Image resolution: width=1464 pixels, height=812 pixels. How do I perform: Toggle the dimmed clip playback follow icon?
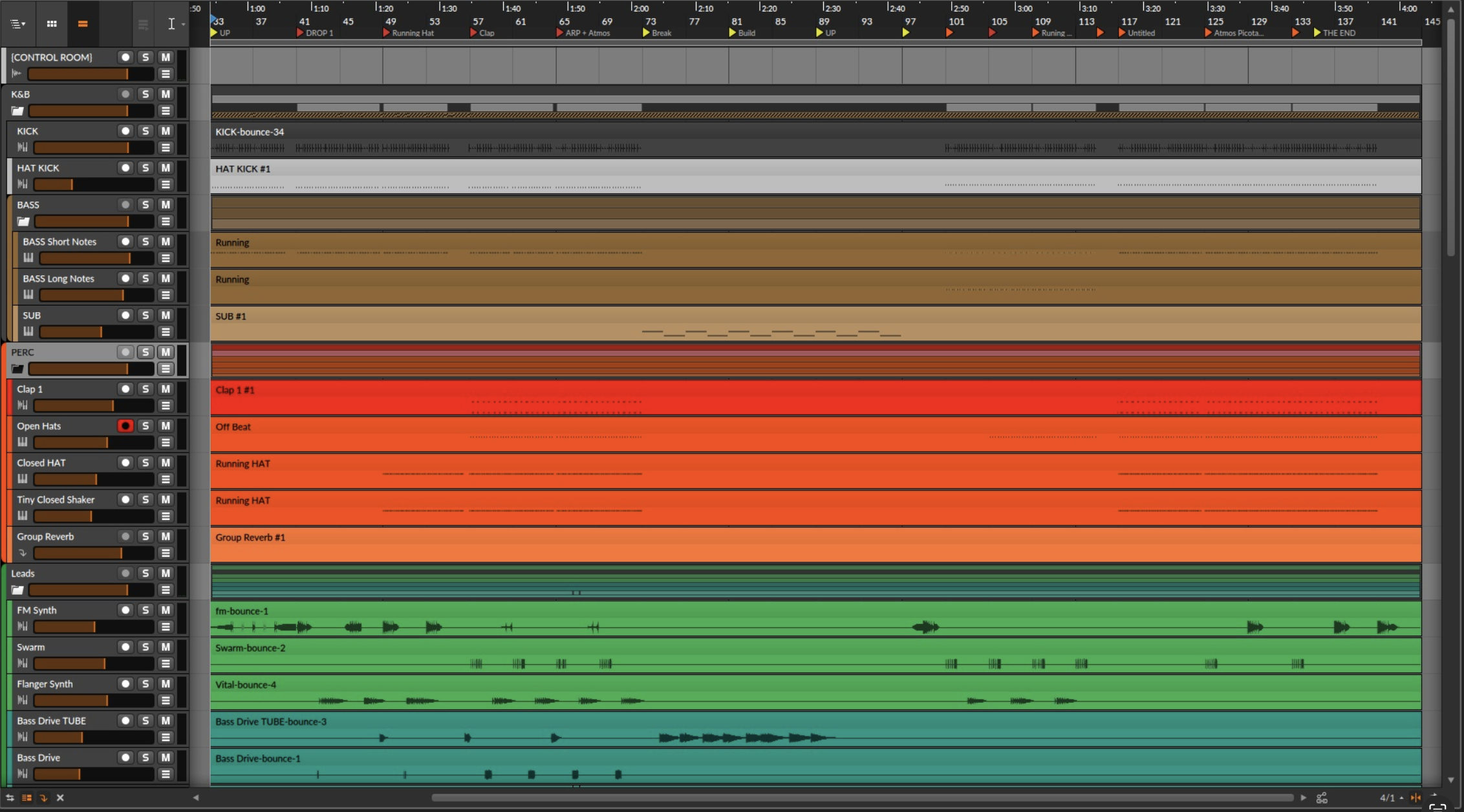click(143, 24)
